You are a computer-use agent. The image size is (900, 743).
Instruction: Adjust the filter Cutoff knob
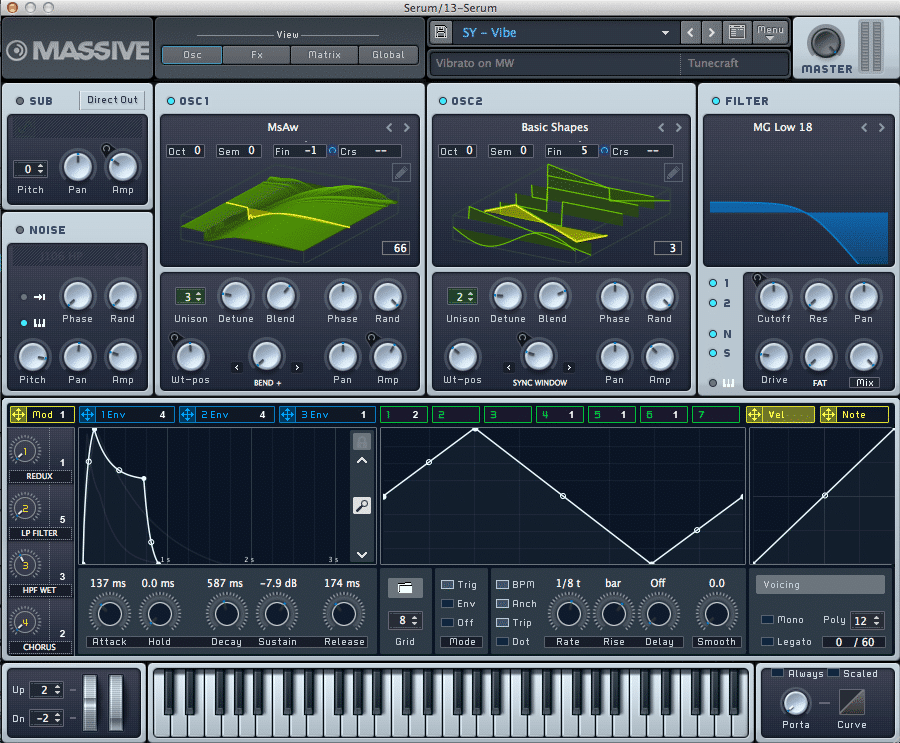(x=773, y=296)
